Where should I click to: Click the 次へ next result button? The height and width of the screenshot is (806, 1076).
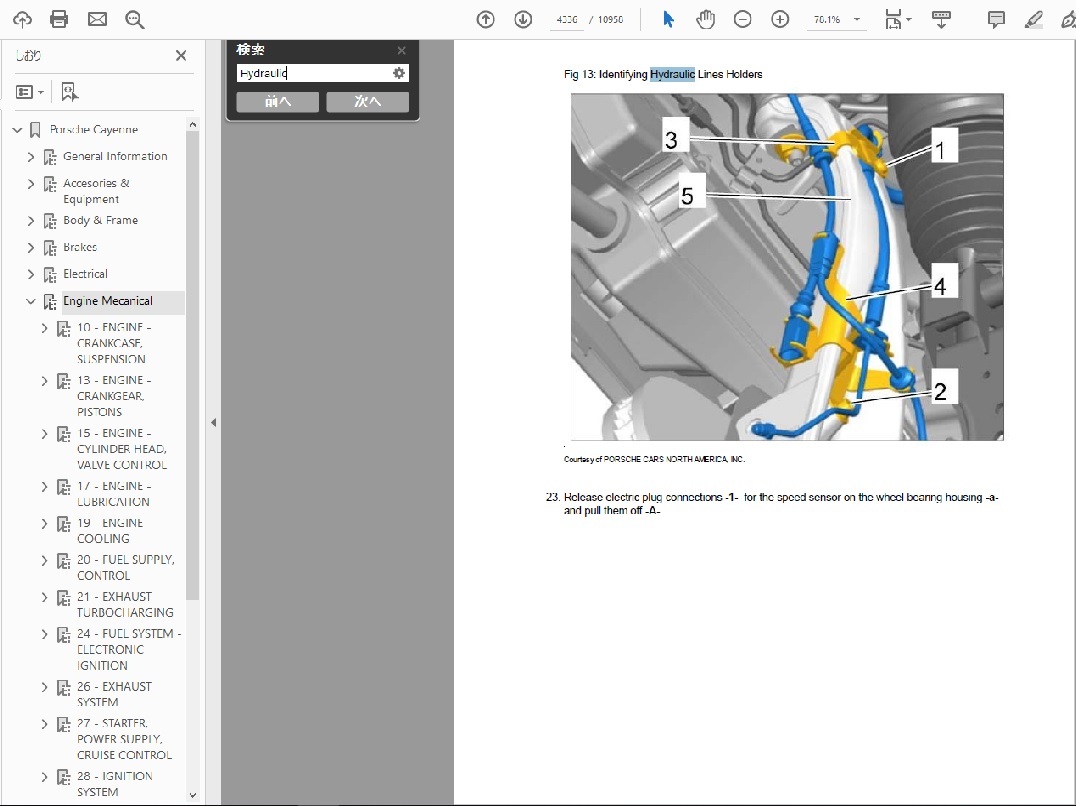tap(367, 102)
